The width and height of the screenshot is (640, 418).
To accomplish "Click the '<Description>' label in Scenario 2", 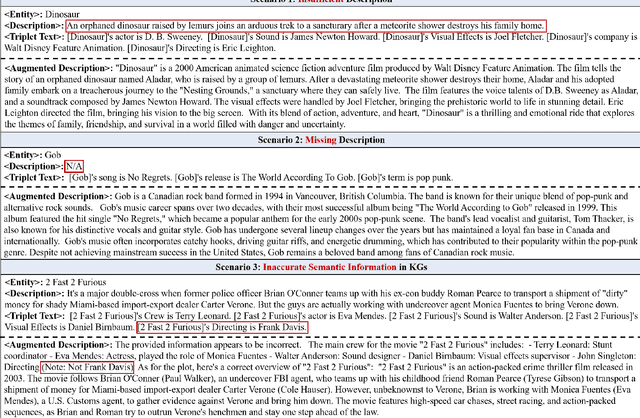I will 31,164.
